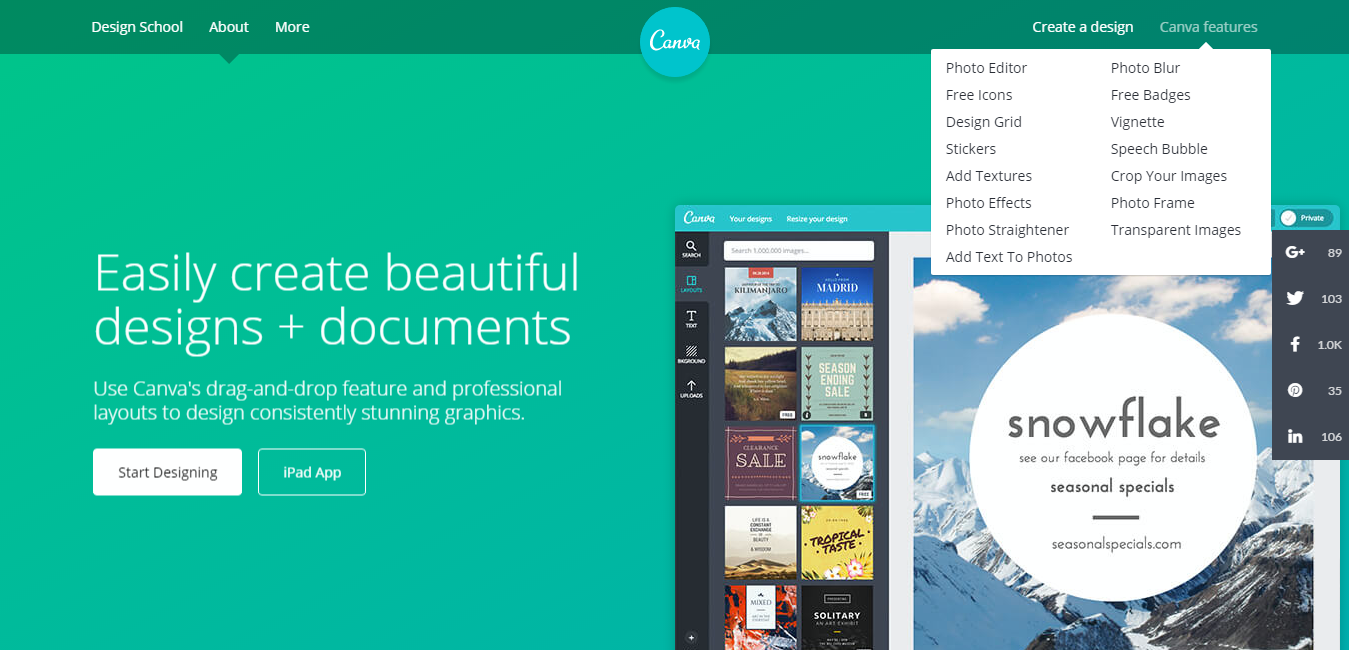Screen dimensions: 1349x650
Task: Select Add Textures in the menu
Action: [x=989, y=176]
